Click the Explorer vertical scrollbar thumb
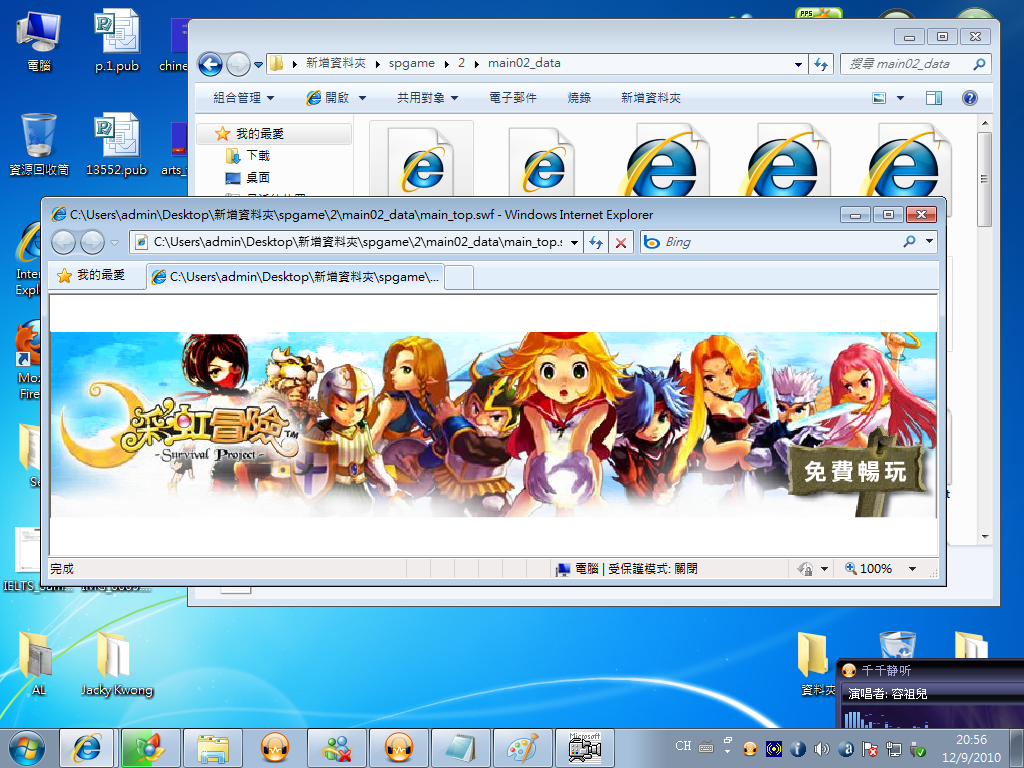The image size is (1024, 768). pyautogui.click(x=984, y=179)
